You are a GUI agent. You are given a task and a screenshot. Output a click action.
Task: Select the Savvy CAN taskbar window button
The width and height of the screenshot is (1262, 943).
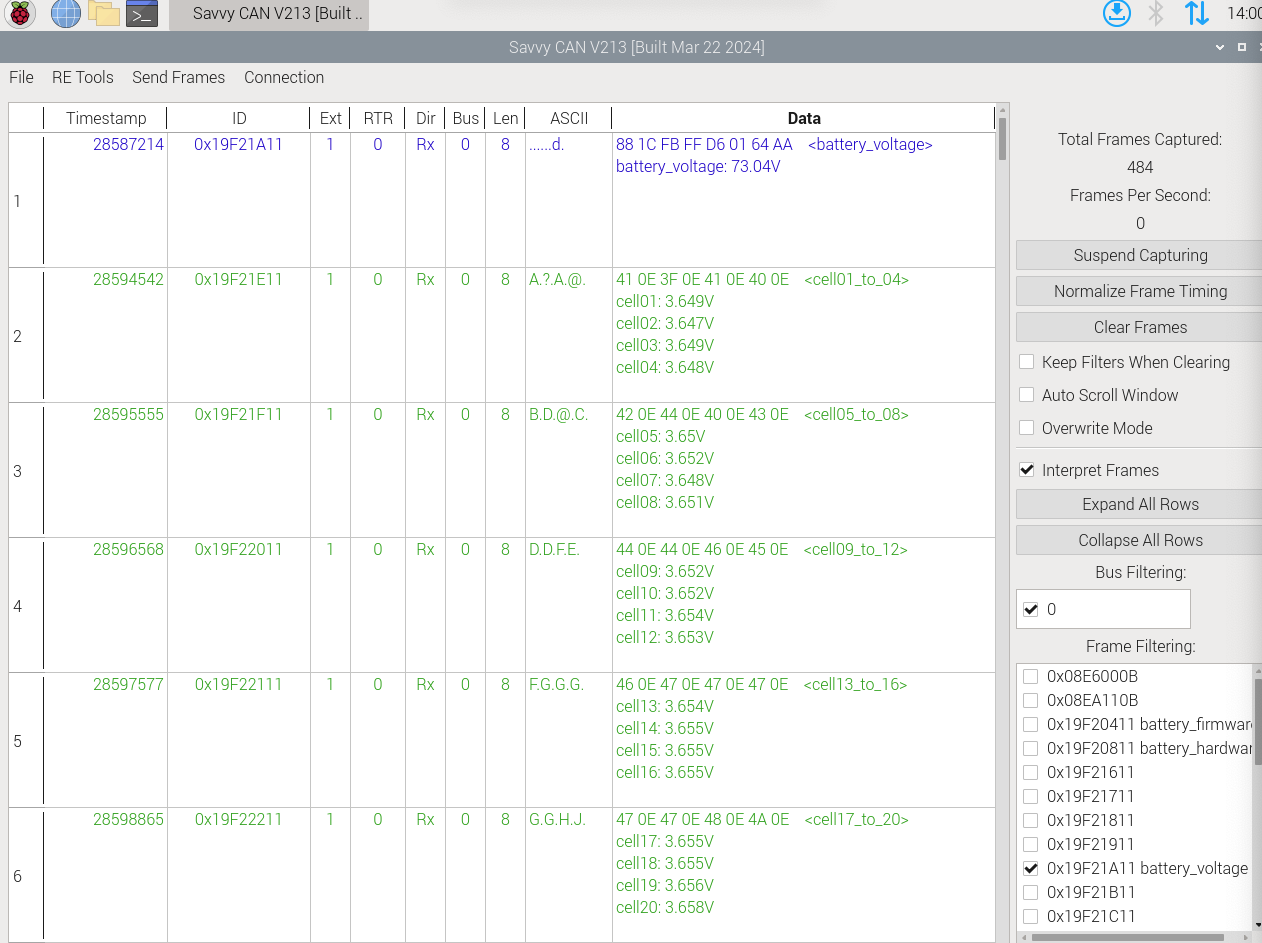[x=268, y=15]
